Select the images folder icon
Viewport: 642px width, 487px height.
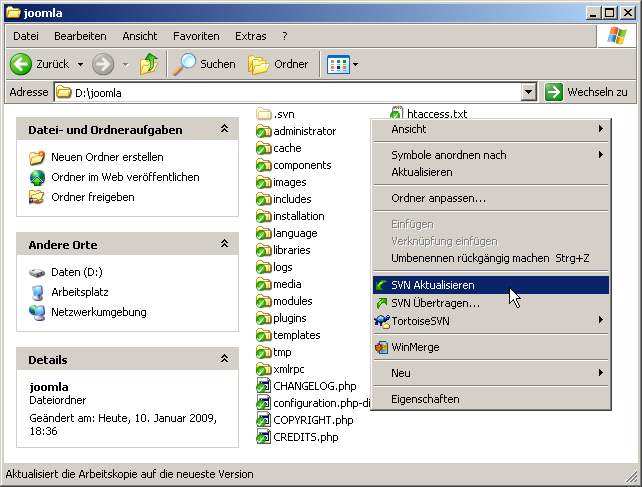tap(264, 182)
